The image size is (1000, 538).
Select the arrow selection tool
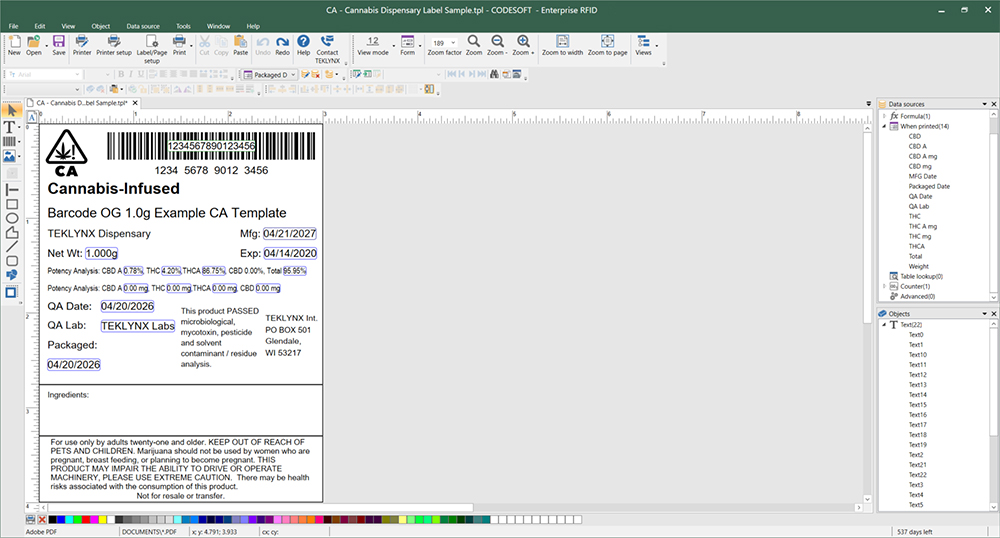[x=11, y=111]
